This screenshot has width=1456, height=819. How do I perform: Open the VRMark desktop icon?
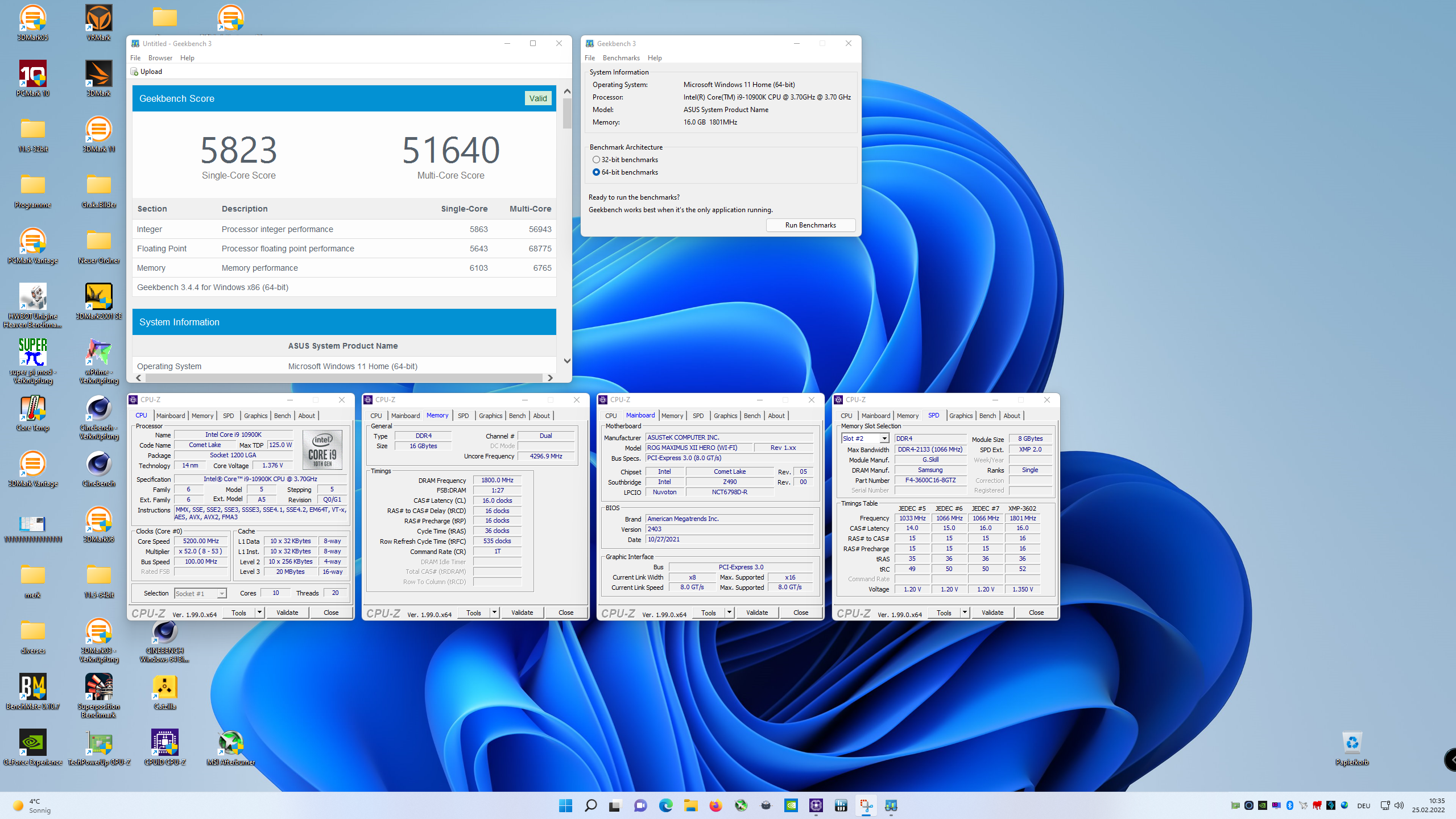pyautogui.click(x=98, y=23)
